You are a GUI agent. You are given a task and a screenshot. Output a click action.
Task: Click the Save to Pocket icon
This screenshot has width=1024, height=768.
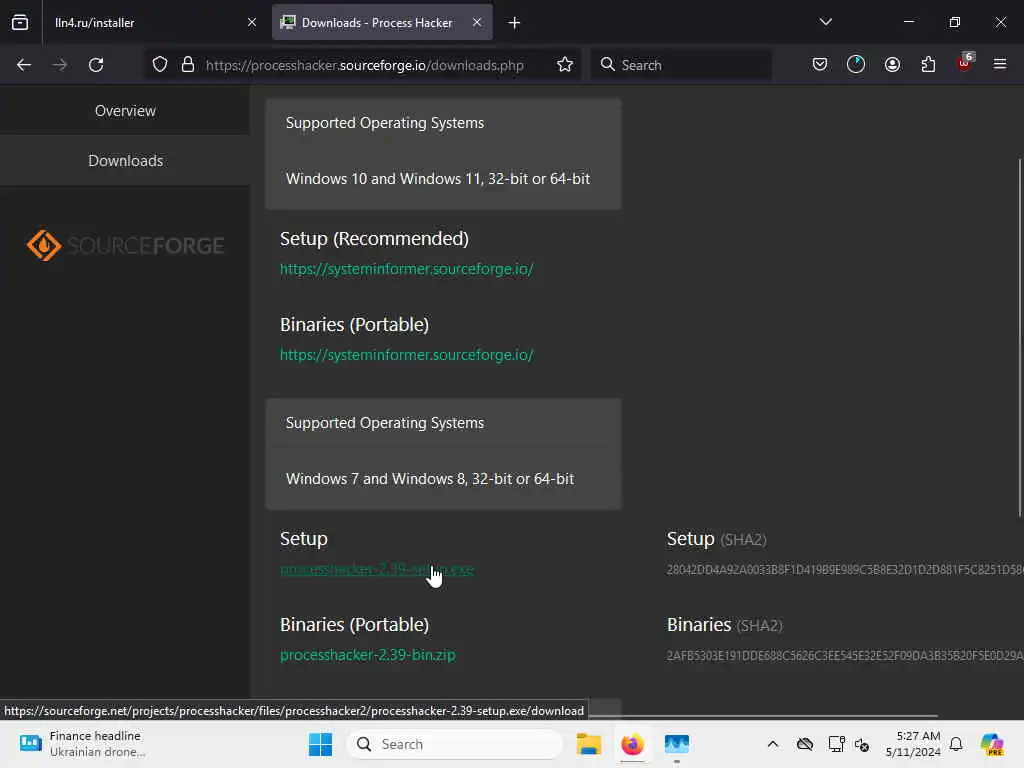820,65
